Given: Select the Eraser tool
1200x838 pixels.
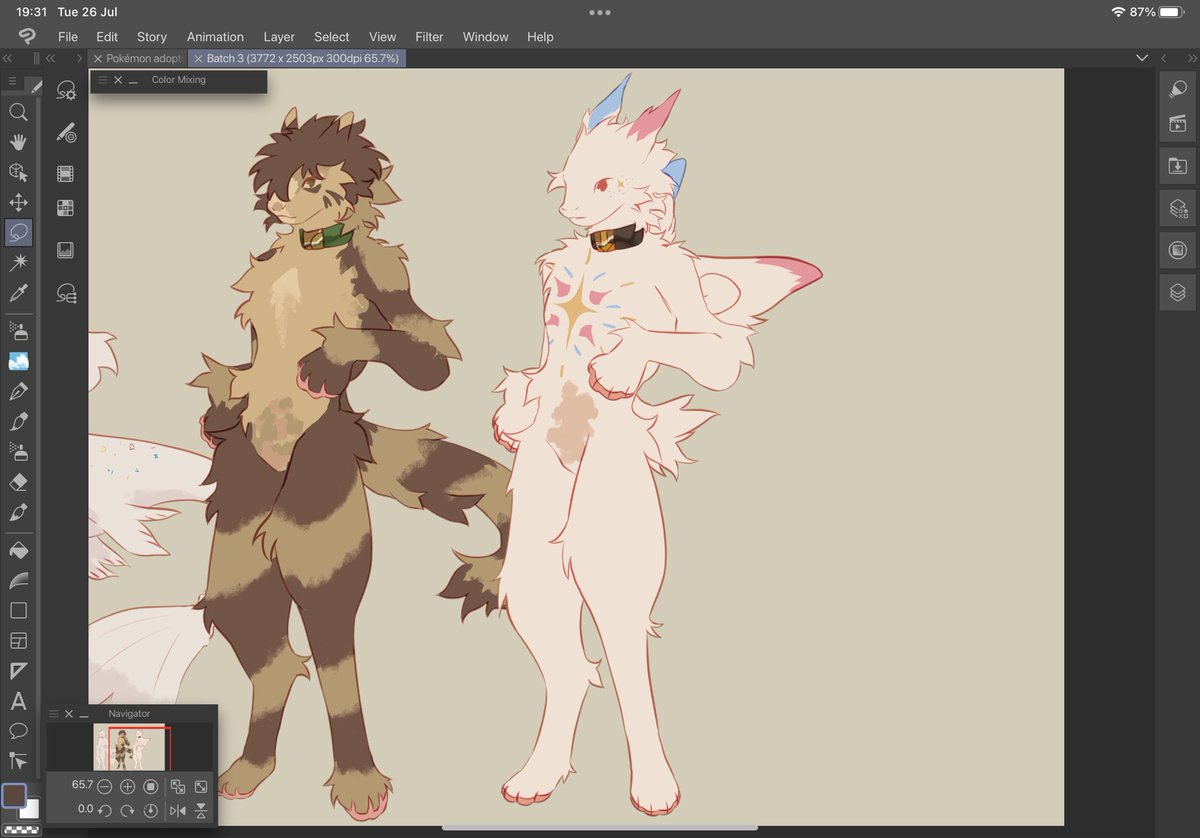Looking at the screenshot, I should pyautogui.click(x=18, y=482).
